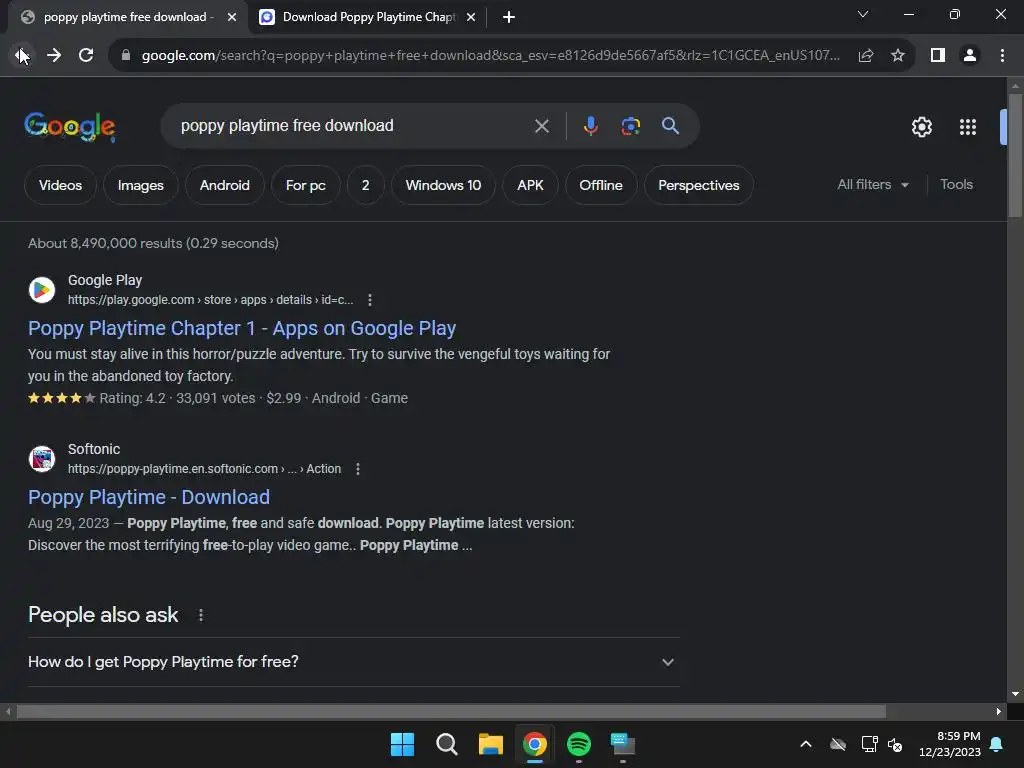Submit search with magnifying glass icon

[x=670, y=126]
